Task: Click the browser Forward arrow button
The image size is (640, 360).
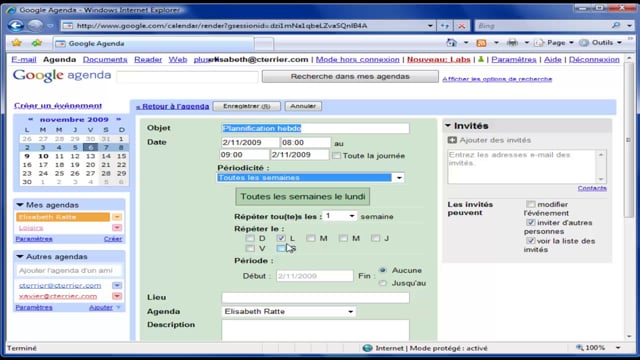Action: [36, 26]
